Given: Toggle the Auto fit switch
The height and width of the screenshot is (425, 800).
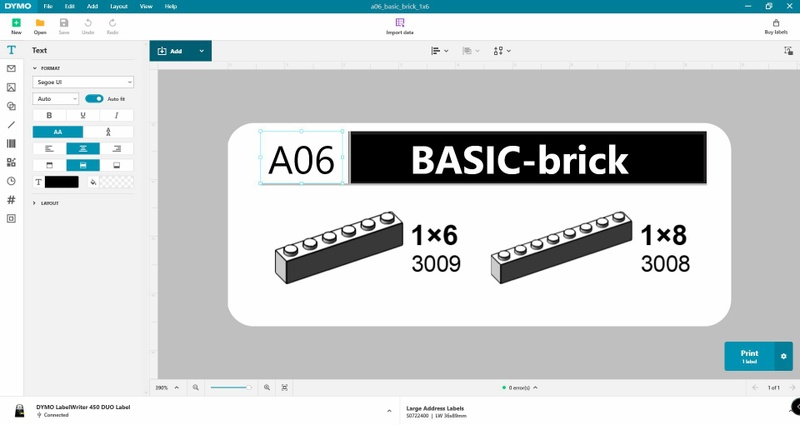Looking at the screenshot, I should click(x=94, y=98).
